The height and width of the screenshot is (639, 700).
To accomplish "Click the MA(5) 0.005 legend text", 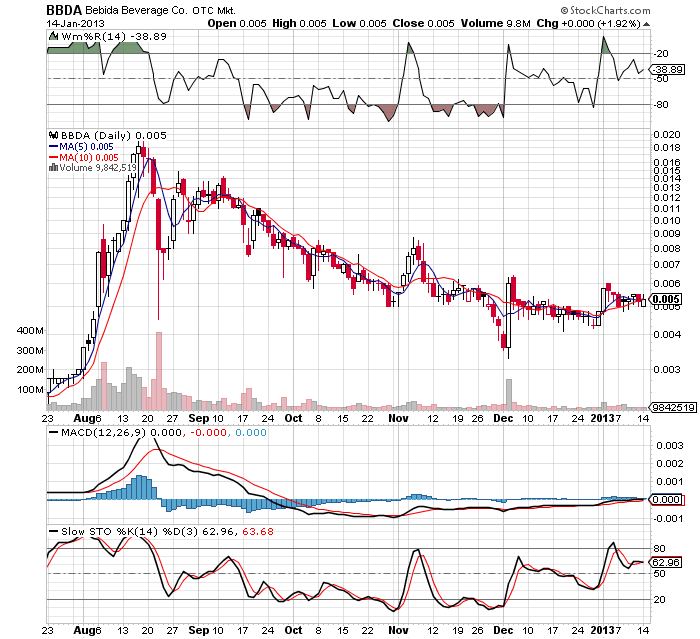I will (x=86, y=146).
